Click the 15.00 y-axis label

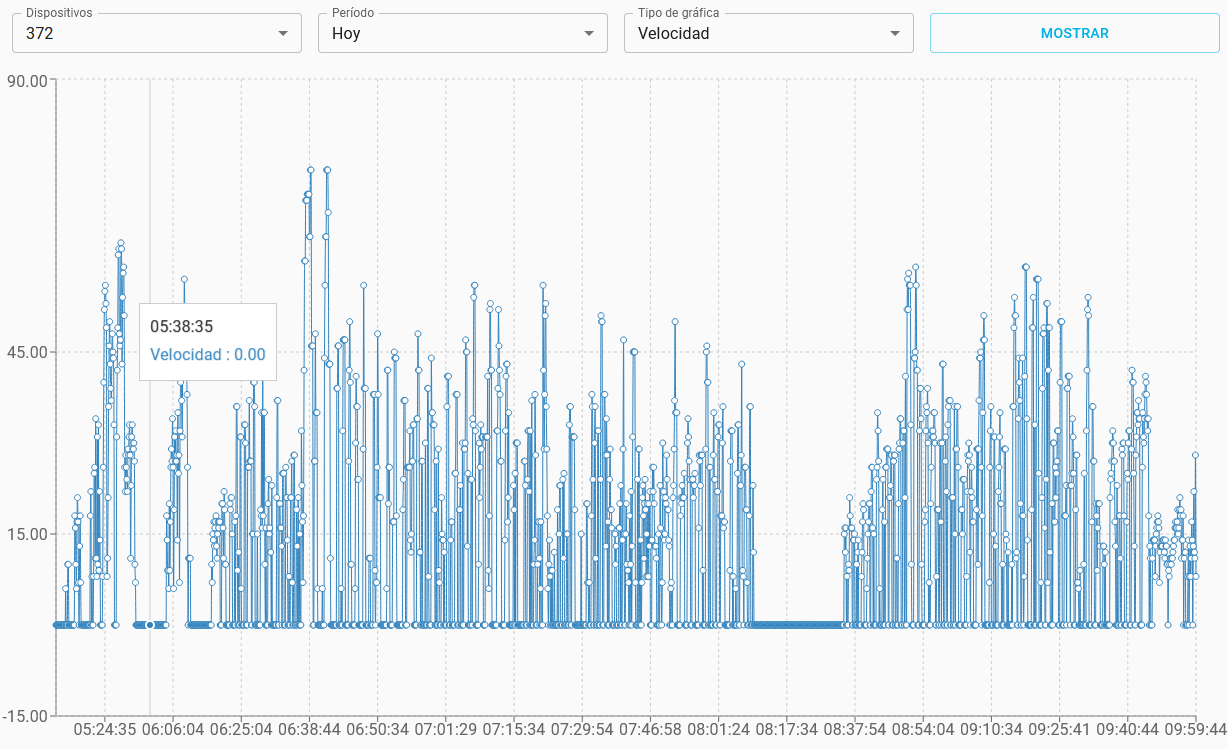point(27,534)
